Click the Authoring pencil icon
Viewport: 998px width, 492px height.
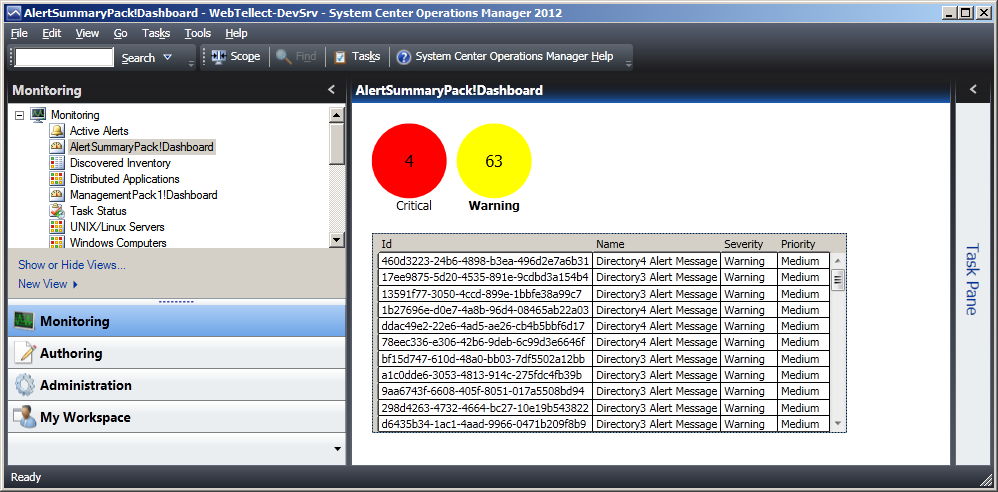(x=24, y=353)
